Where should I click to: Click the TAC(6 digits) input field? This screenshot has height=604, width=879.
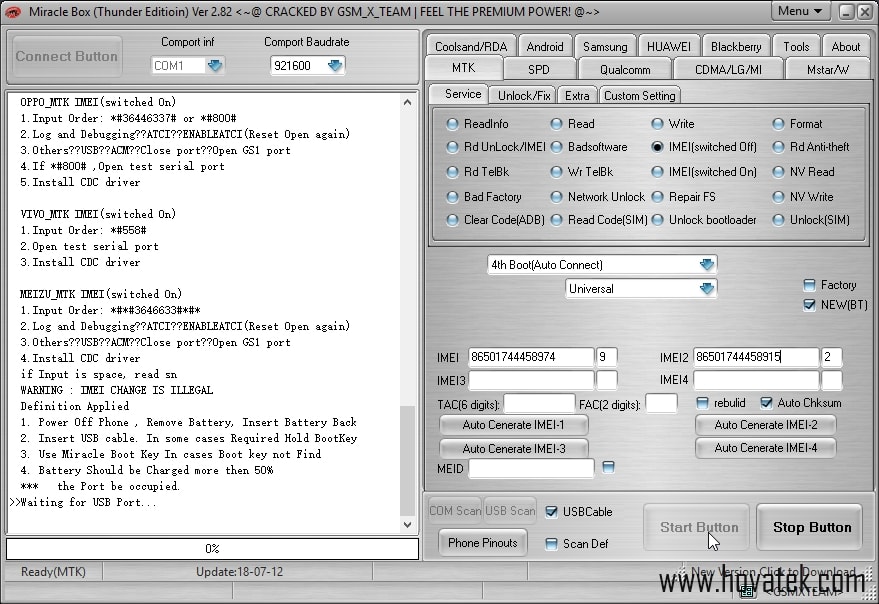(539, 404)
